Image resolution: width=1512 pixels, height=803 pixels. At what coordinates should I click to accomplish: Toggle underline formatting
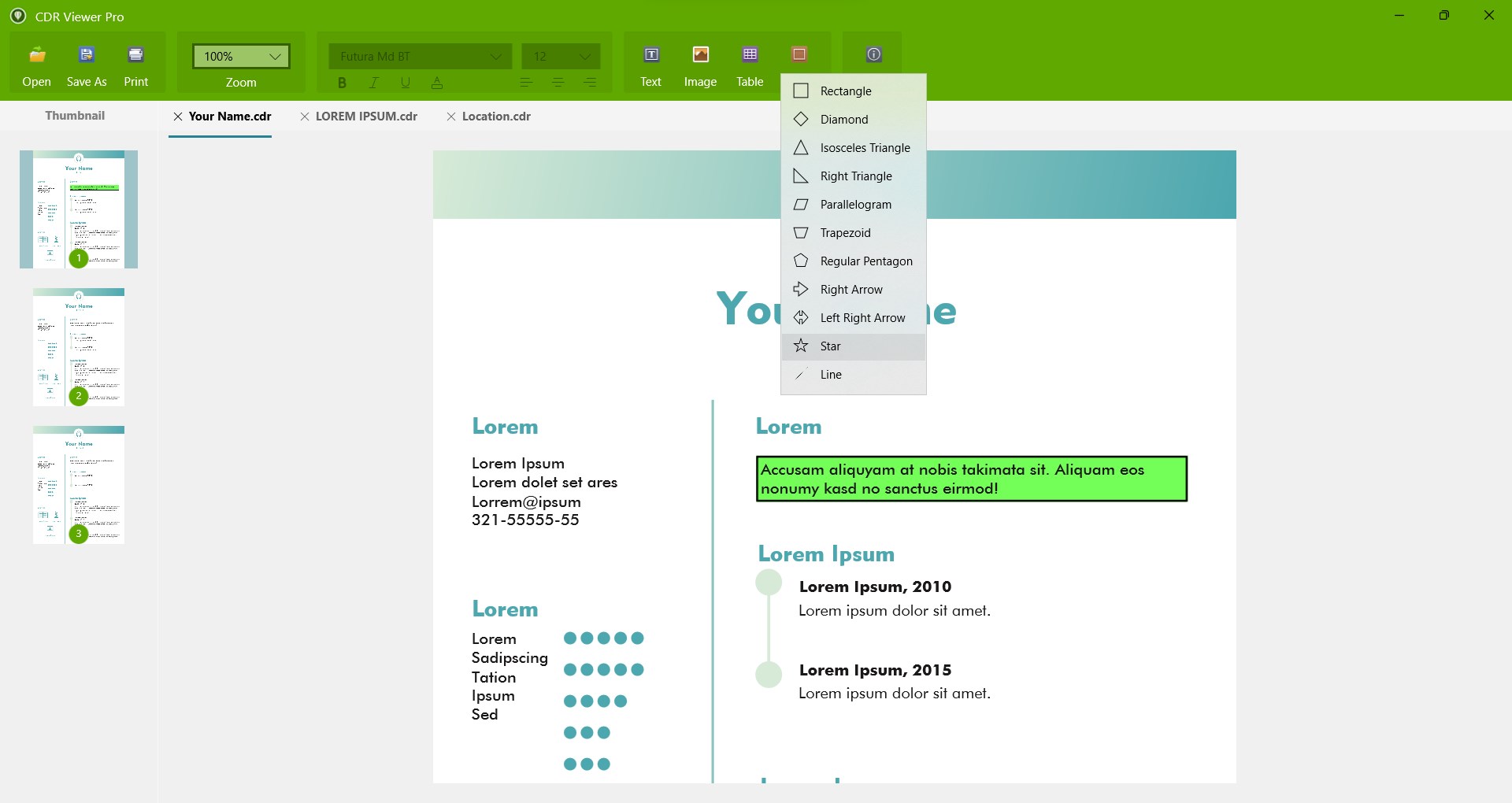click(x=405, y=82)
